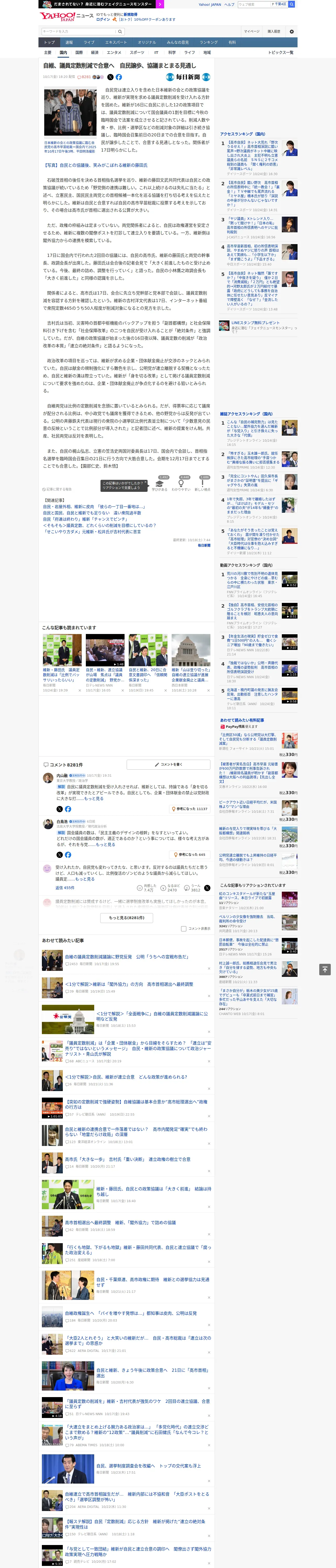Expand 内山融 comment with もっと見る
Screen dimensions: 336x1568
click(x=93, y=798)
